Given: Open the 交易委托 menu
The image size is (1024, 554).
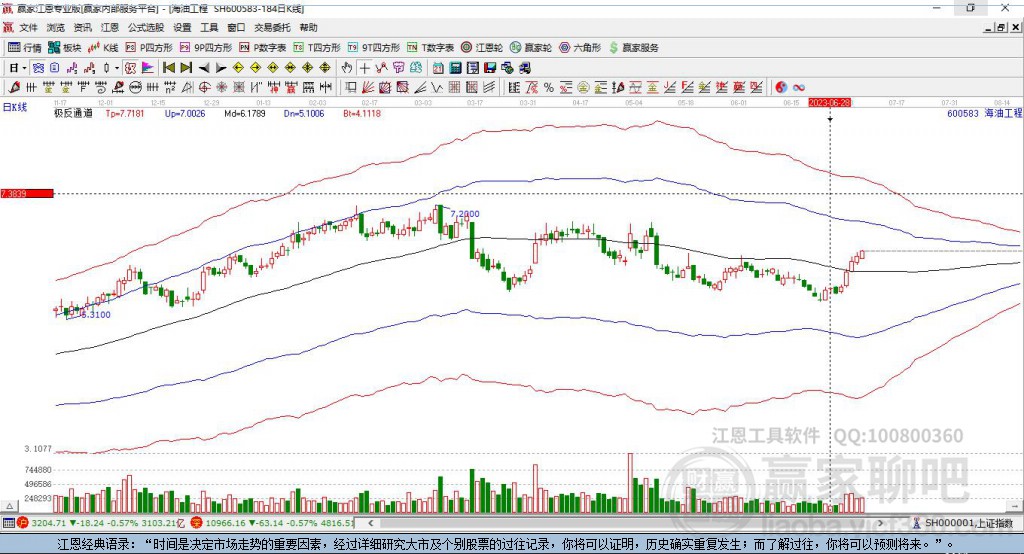Looking at the screenshot, I should click(272, 27).
